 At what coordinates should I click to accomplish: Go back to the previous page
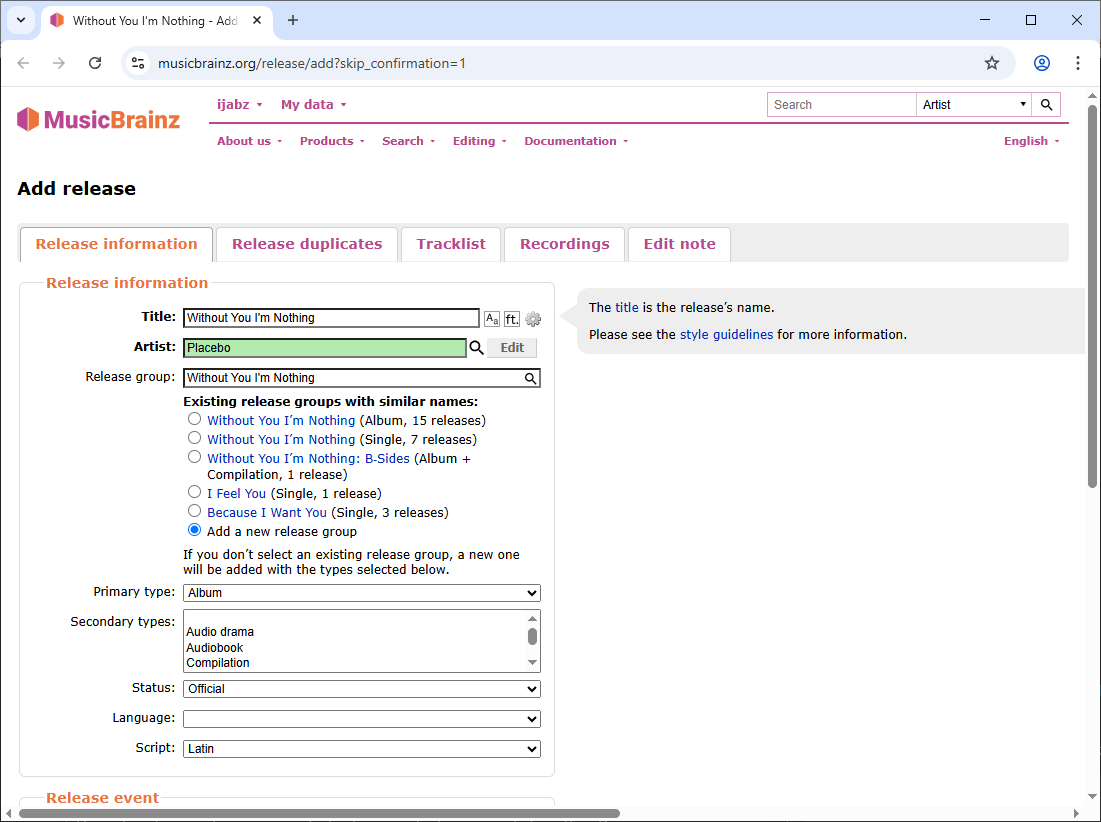pos(23,63)
